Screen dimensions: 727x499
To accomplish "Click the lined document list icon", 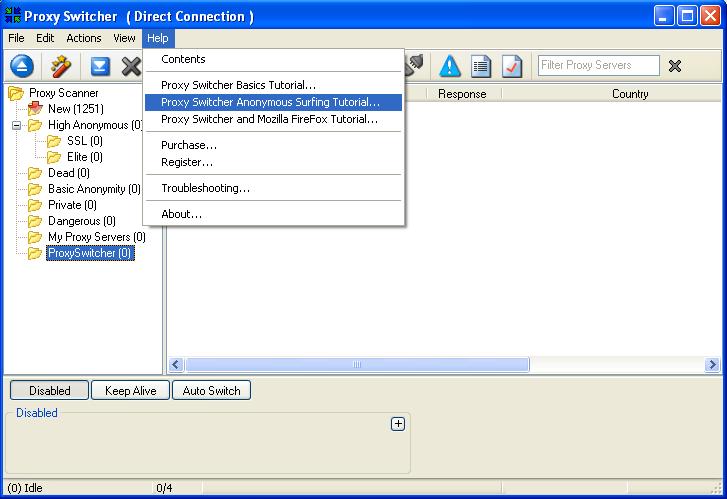I will click(x=481, y=66).
